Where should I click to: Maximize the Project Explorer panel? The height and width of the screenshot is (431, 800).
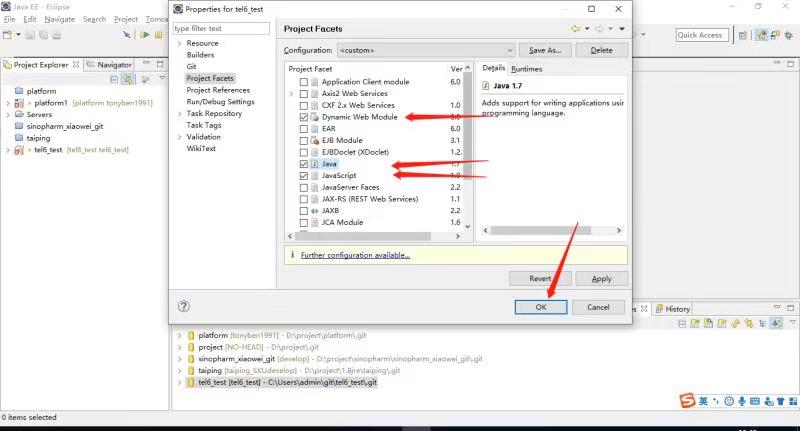(x=160, y=64)
